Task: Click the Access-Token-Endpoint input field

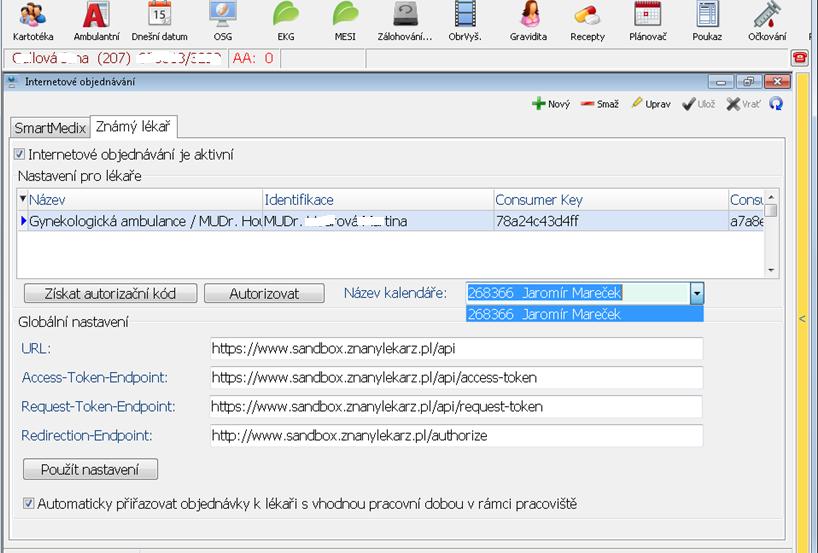Action: 456,377
